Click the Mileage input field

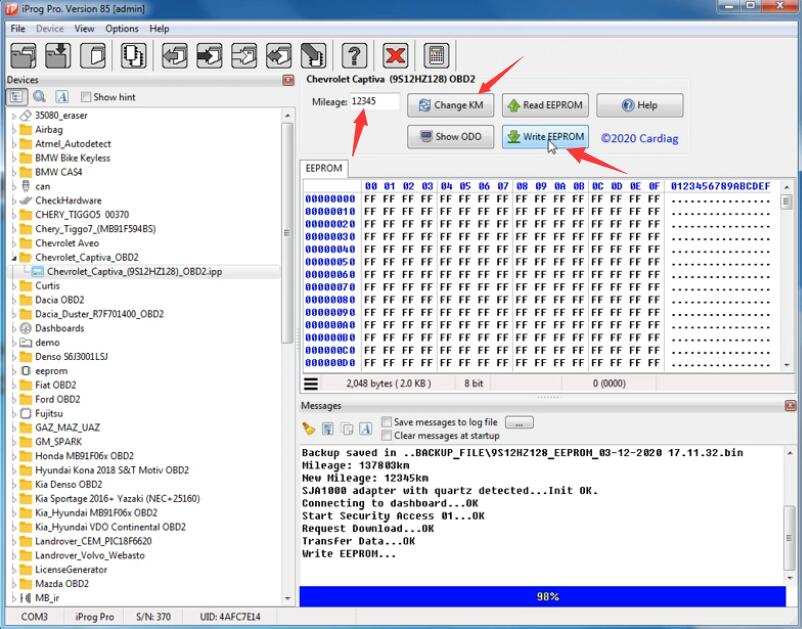coord(375,101)
